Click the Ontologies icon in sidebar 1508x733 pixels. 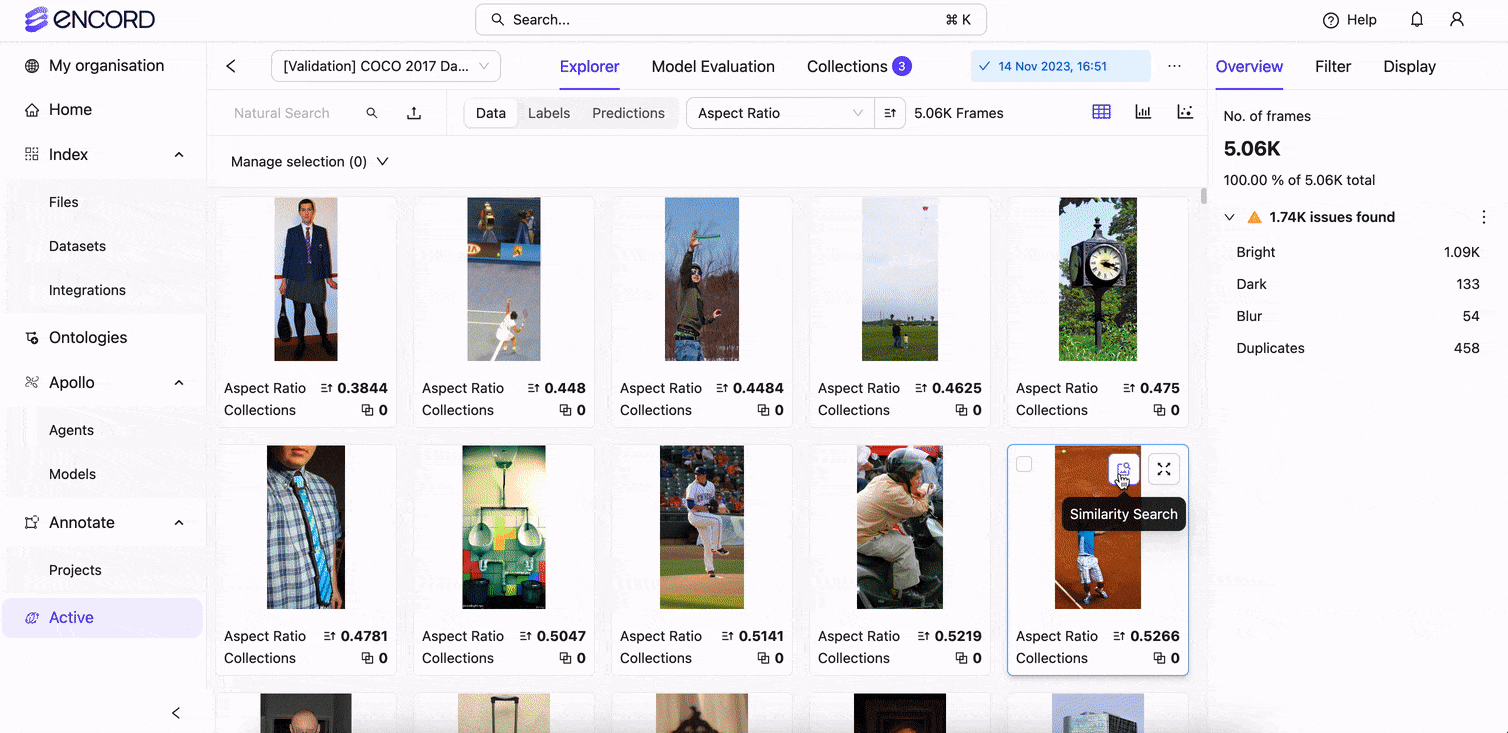pos(32,338)
